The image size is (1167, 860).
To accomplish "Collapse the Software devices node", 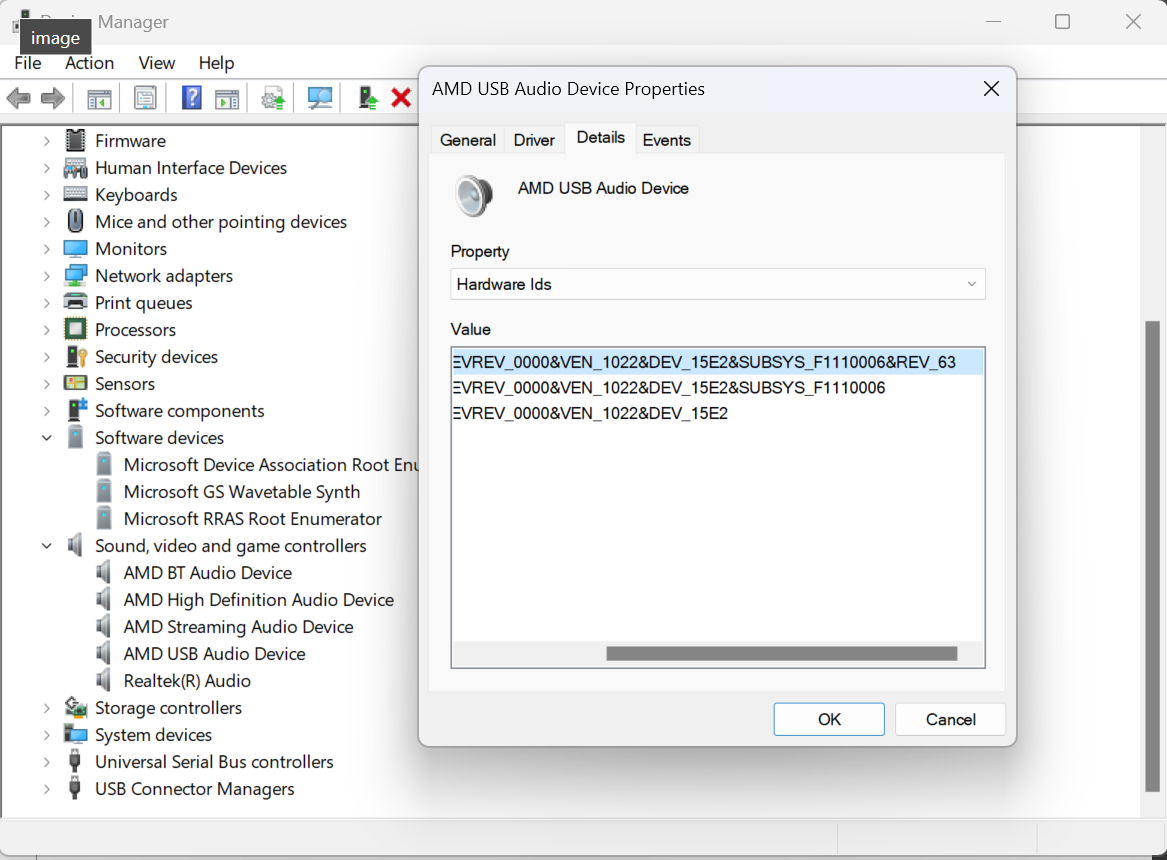I will point(46,437).
